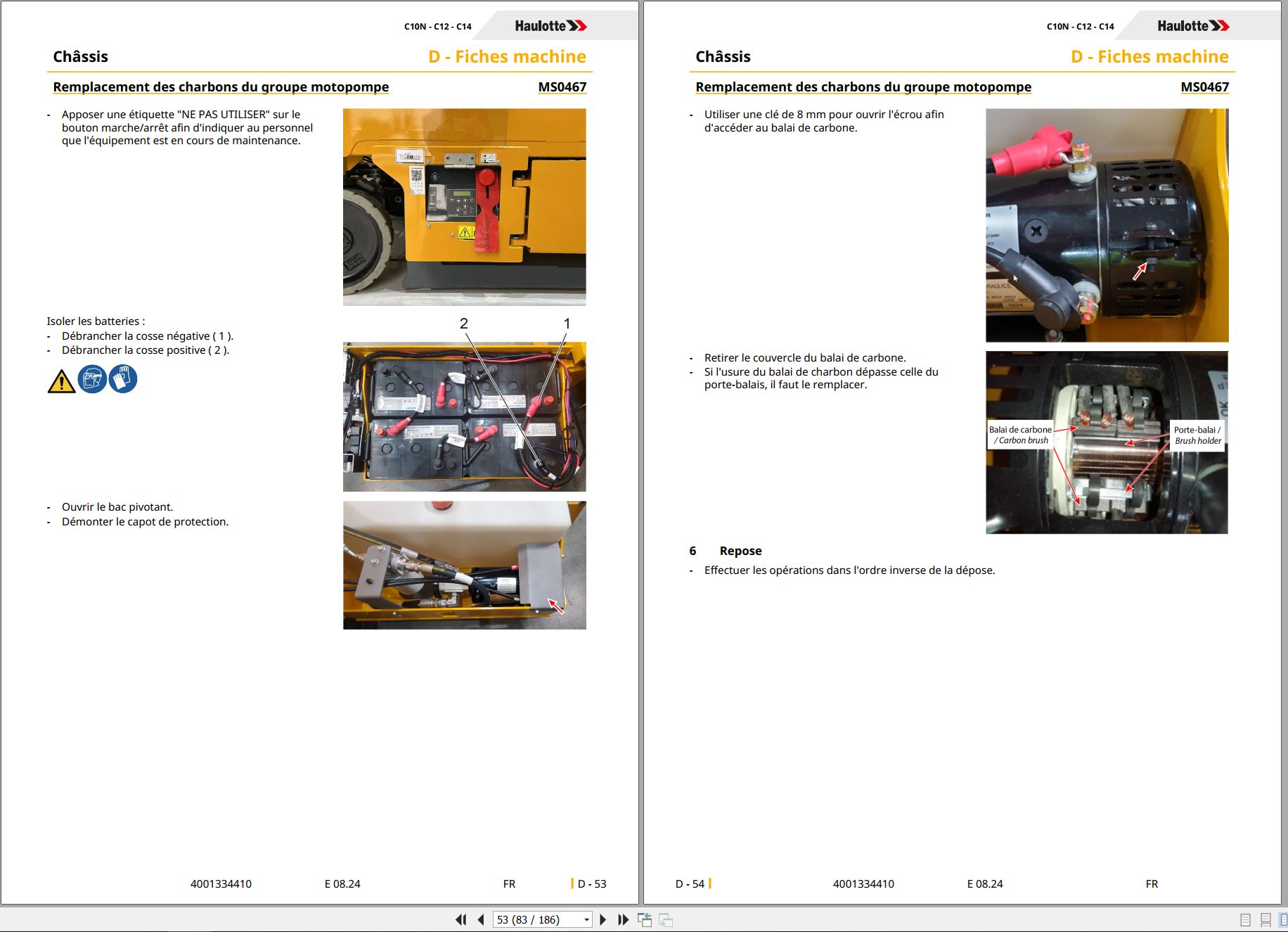Click 'Débrancher la cosse positive ( 2 ).' line
The image size is (1288, 932).
pos(146,350)
